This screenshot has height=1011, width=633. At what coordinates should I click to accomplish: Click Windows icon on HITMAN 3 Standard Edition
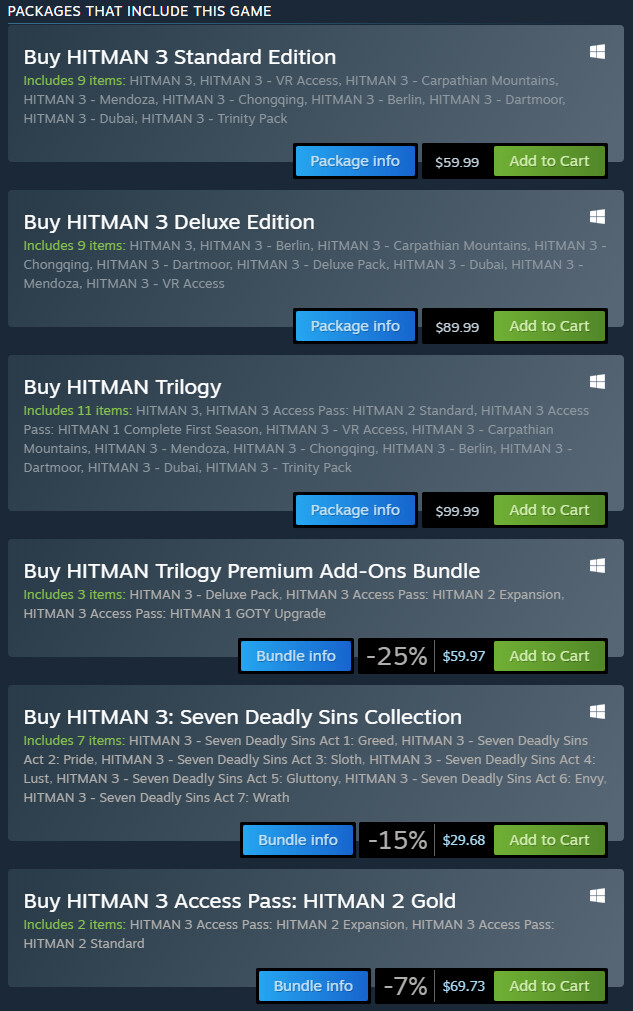point(597,51)
